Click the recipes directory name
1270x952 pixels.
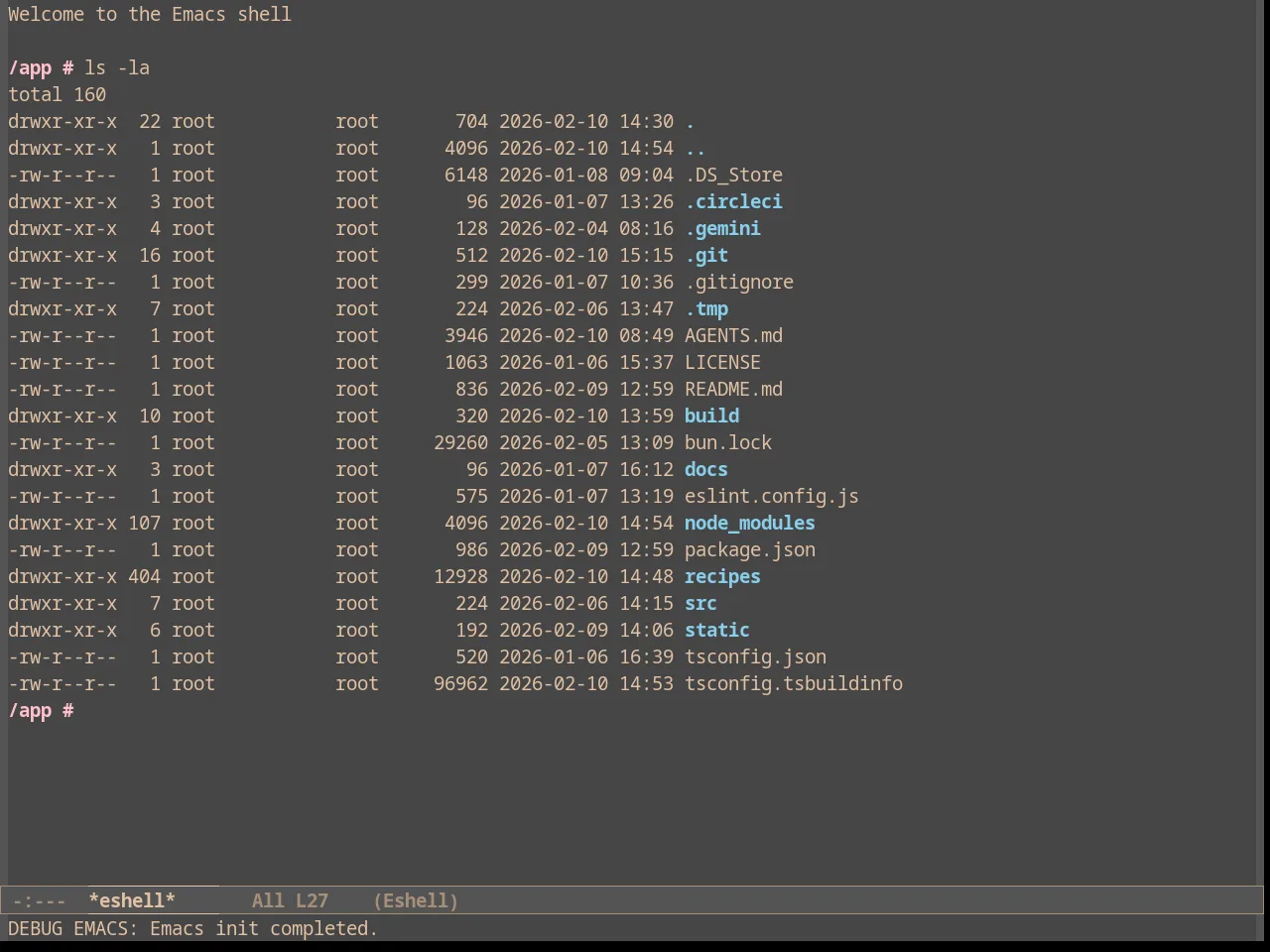722,576
